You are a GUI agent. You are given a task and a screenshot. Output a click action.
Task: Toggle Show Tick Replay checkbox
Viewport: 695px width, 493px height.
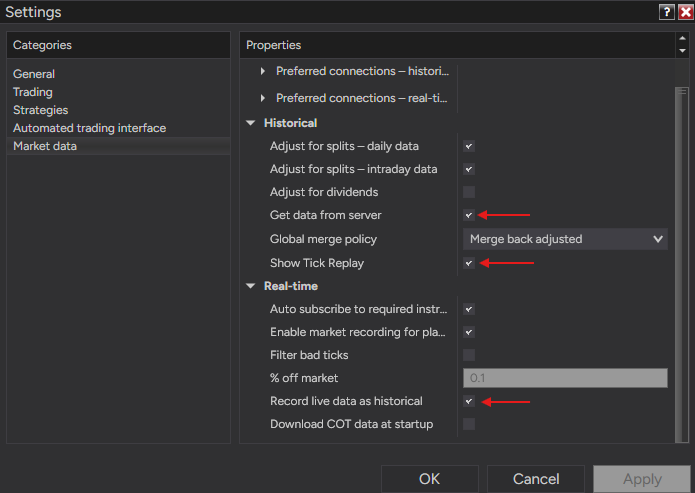click(x=469, y=263)
